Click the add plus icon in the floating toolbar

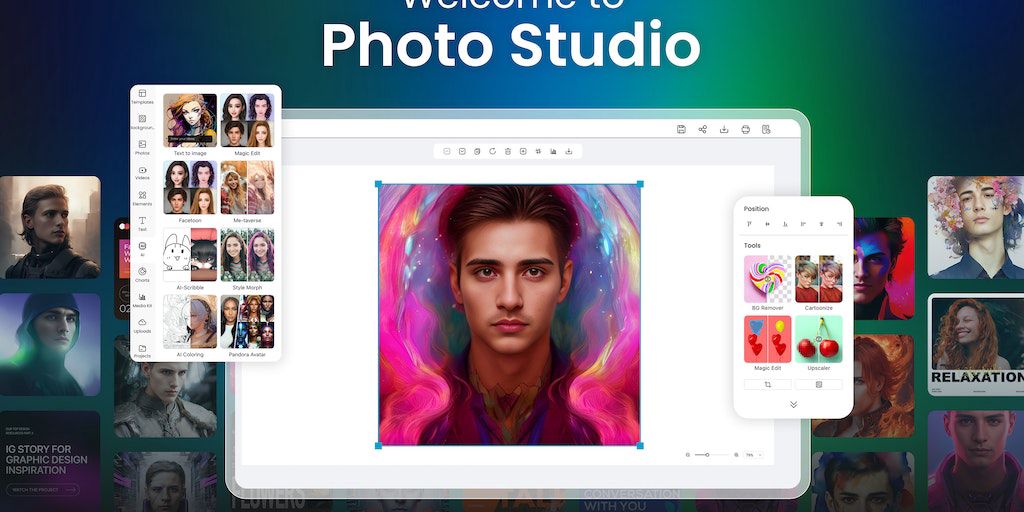tap(523, 151)
